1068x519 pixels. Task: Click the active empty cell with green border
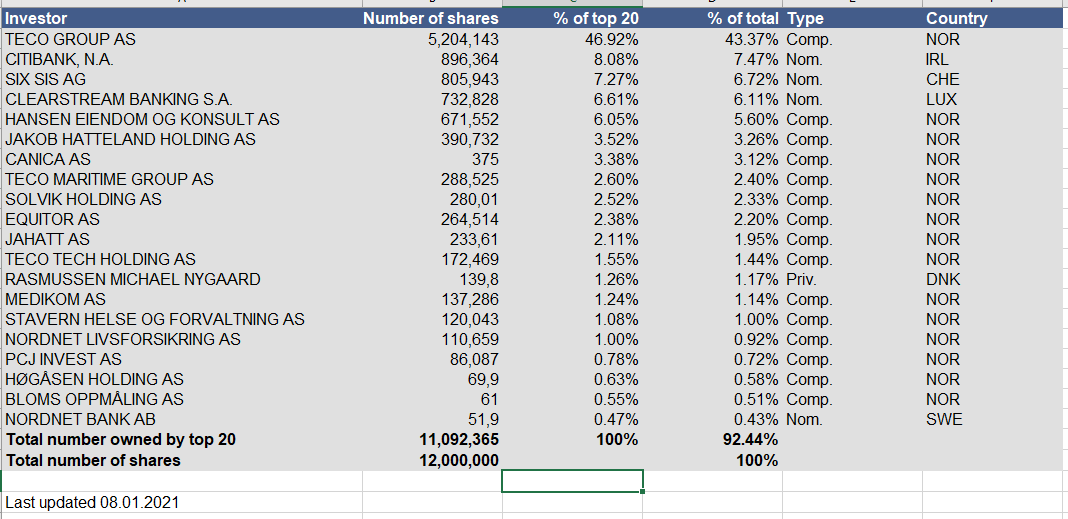point(571,481)
